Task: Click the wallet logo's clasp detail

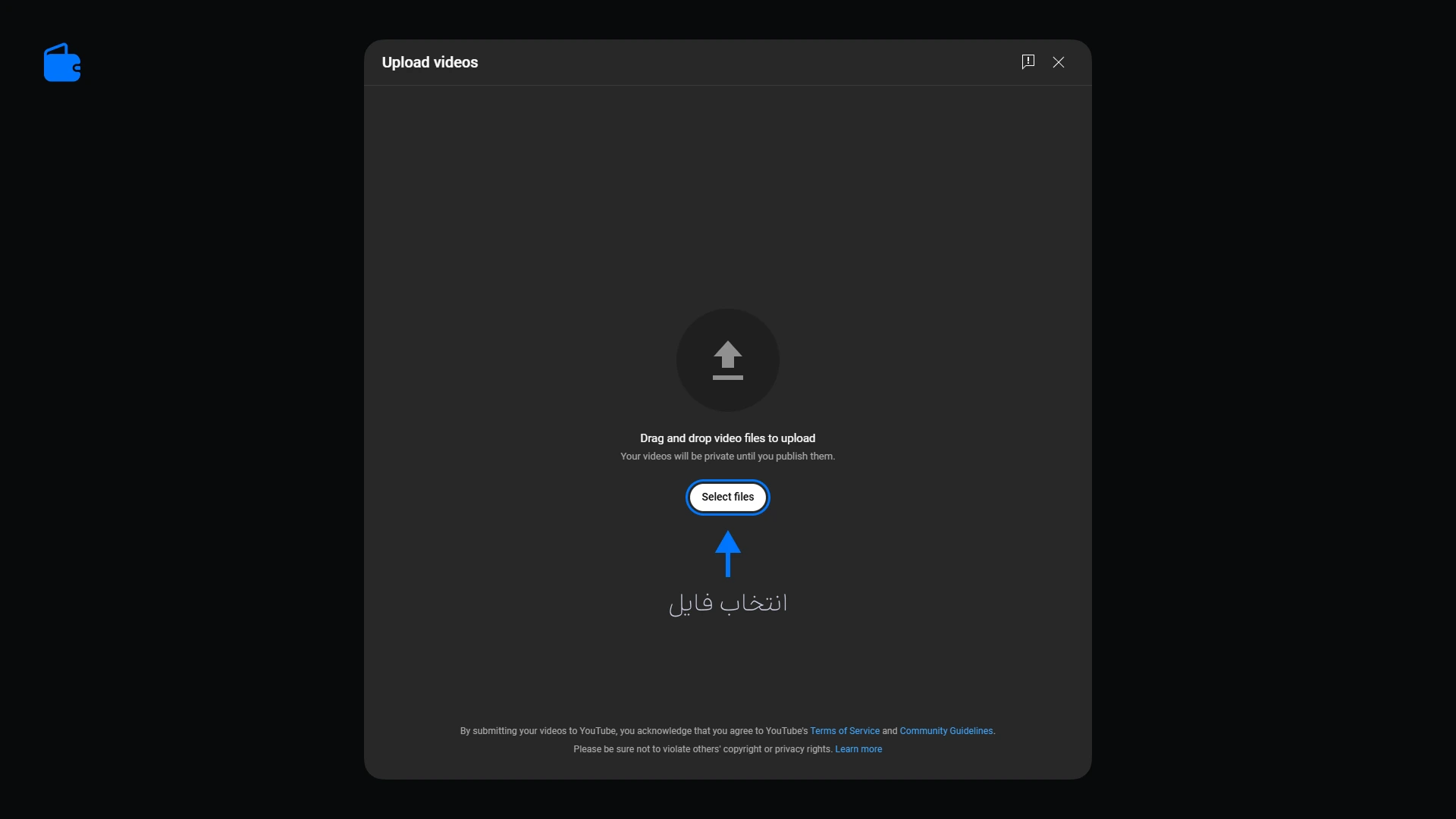Action: [77, 68]
